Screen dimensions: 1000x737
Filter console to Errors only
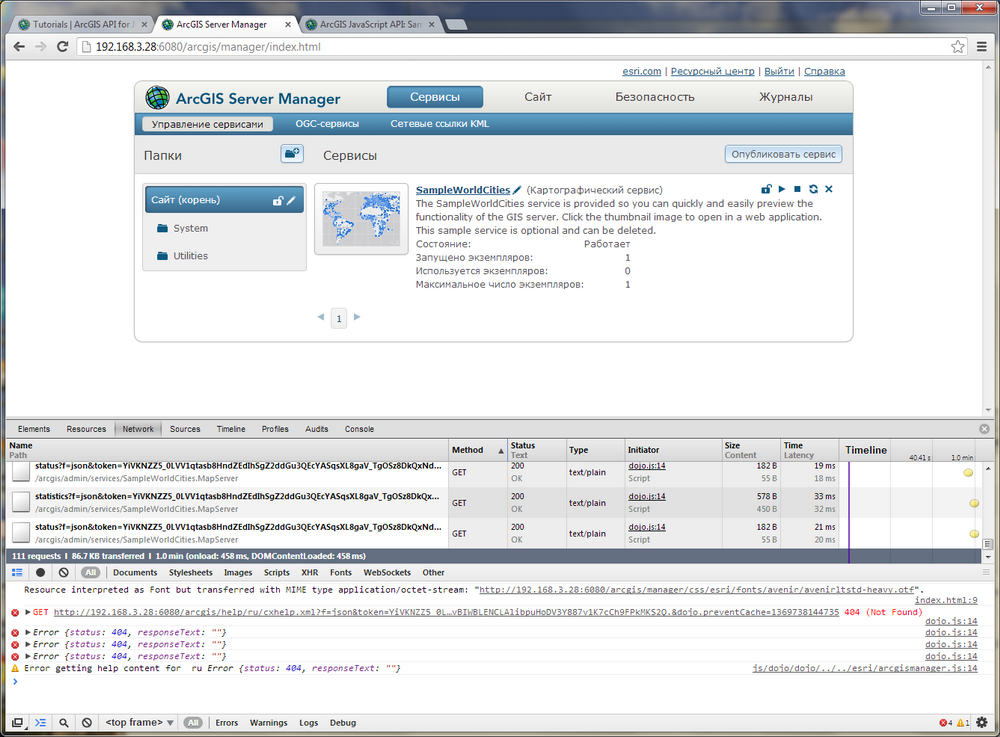[x=226, y=723]
